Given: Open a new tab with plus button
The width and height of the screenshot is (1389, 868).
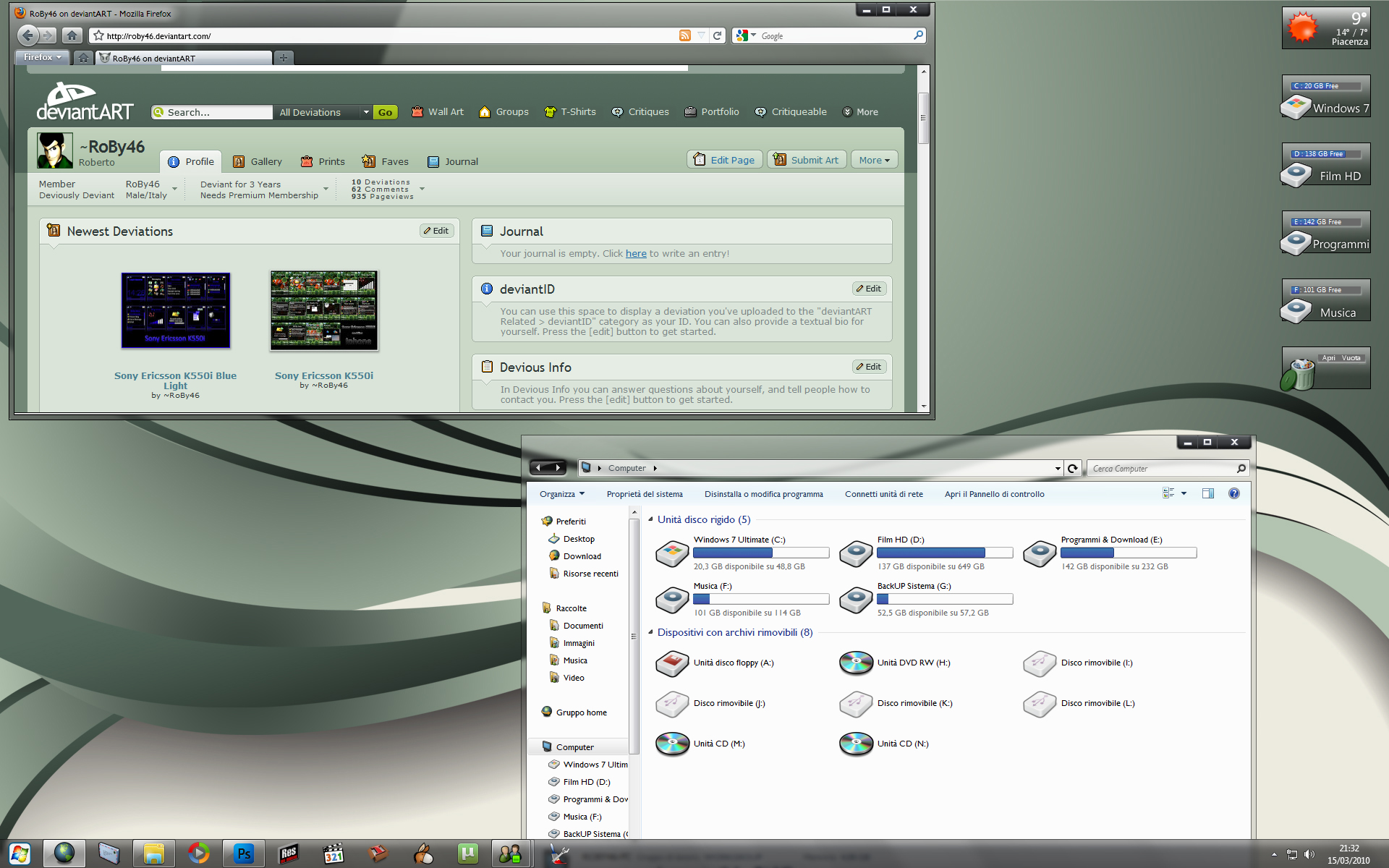Looking at the screenshot, I should [284, 58].
